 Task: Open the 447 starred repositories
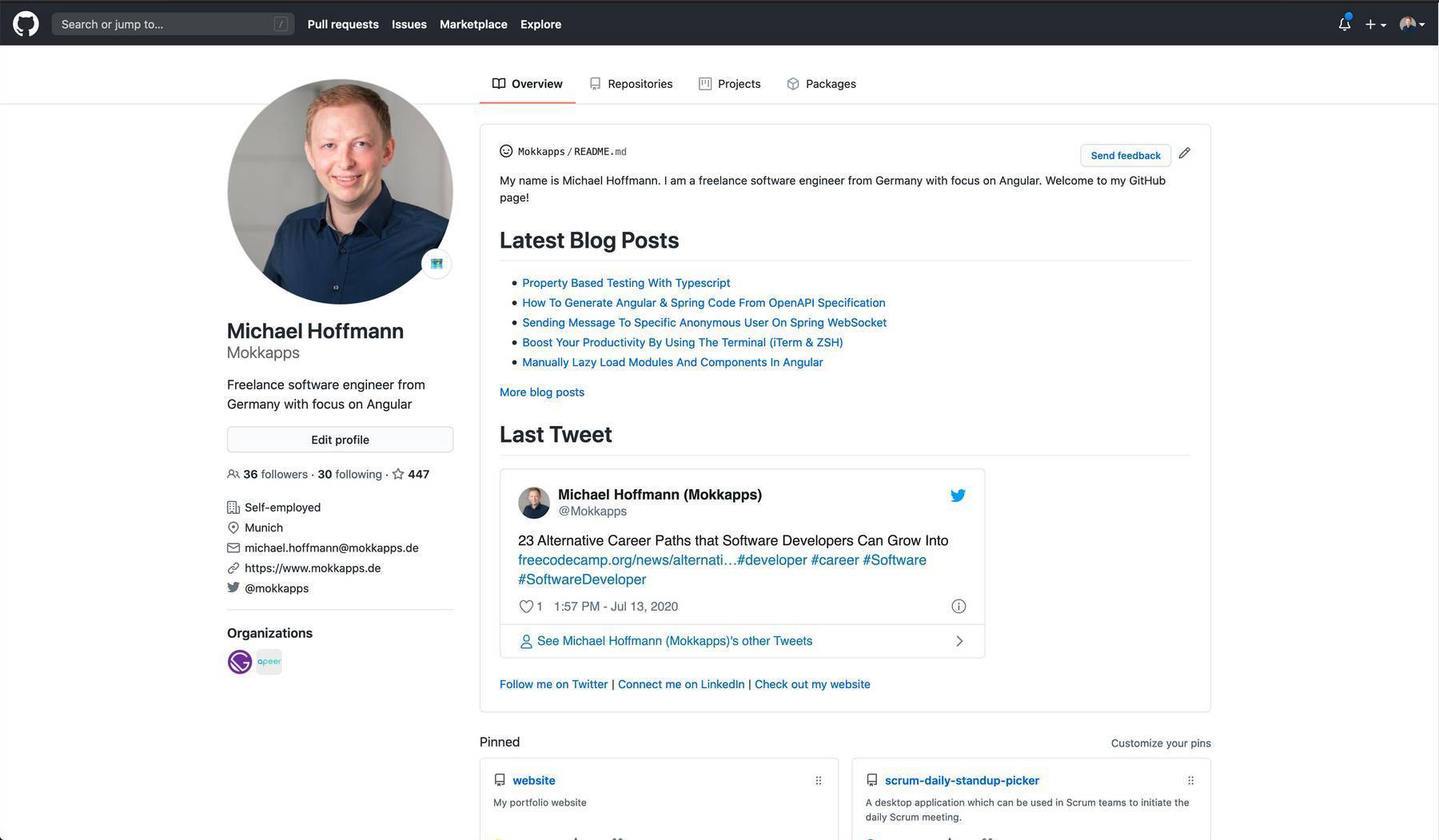point(411,474)
